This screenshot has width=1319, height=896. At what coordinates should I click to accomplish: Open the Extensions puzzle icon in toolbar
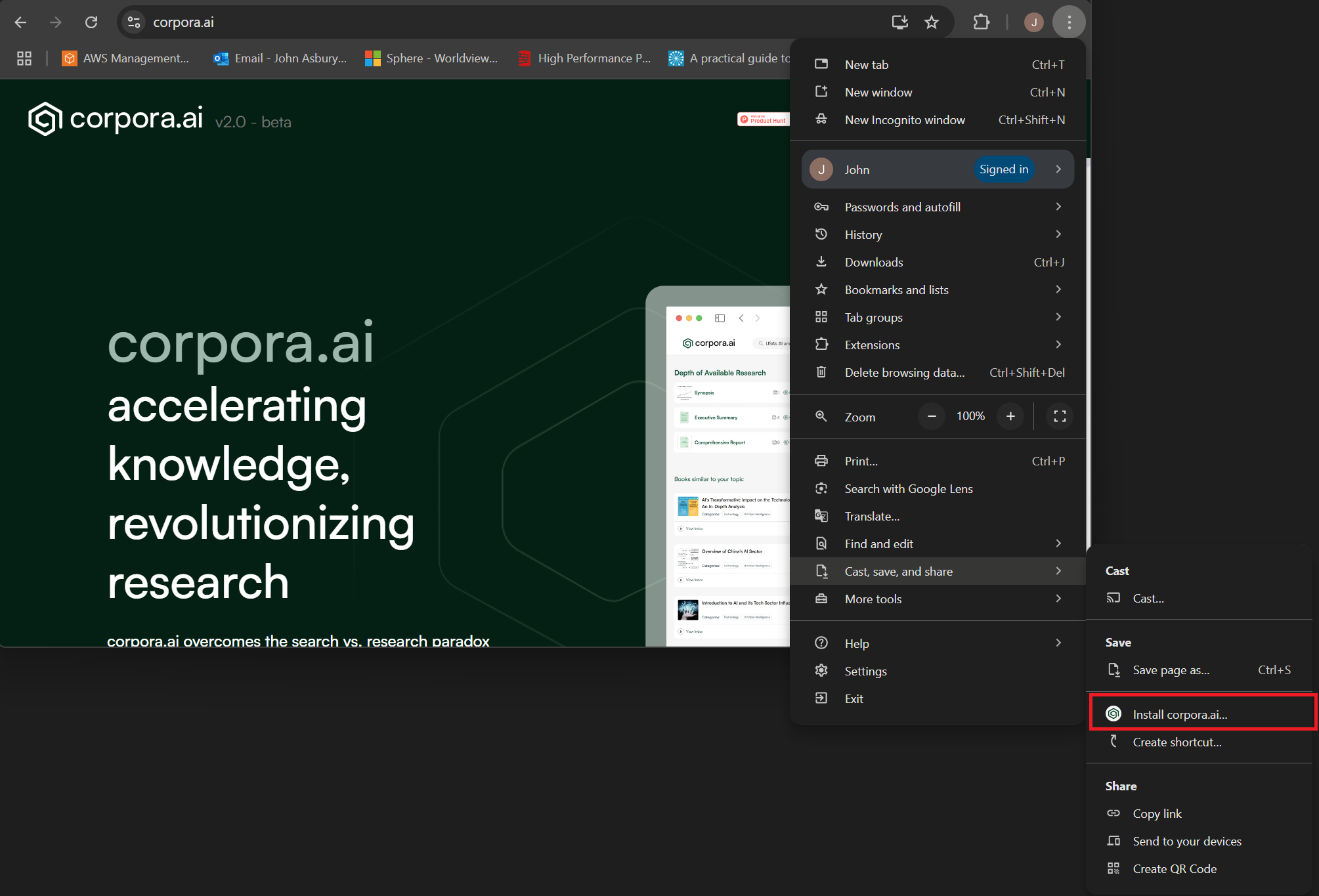point(981,22)
